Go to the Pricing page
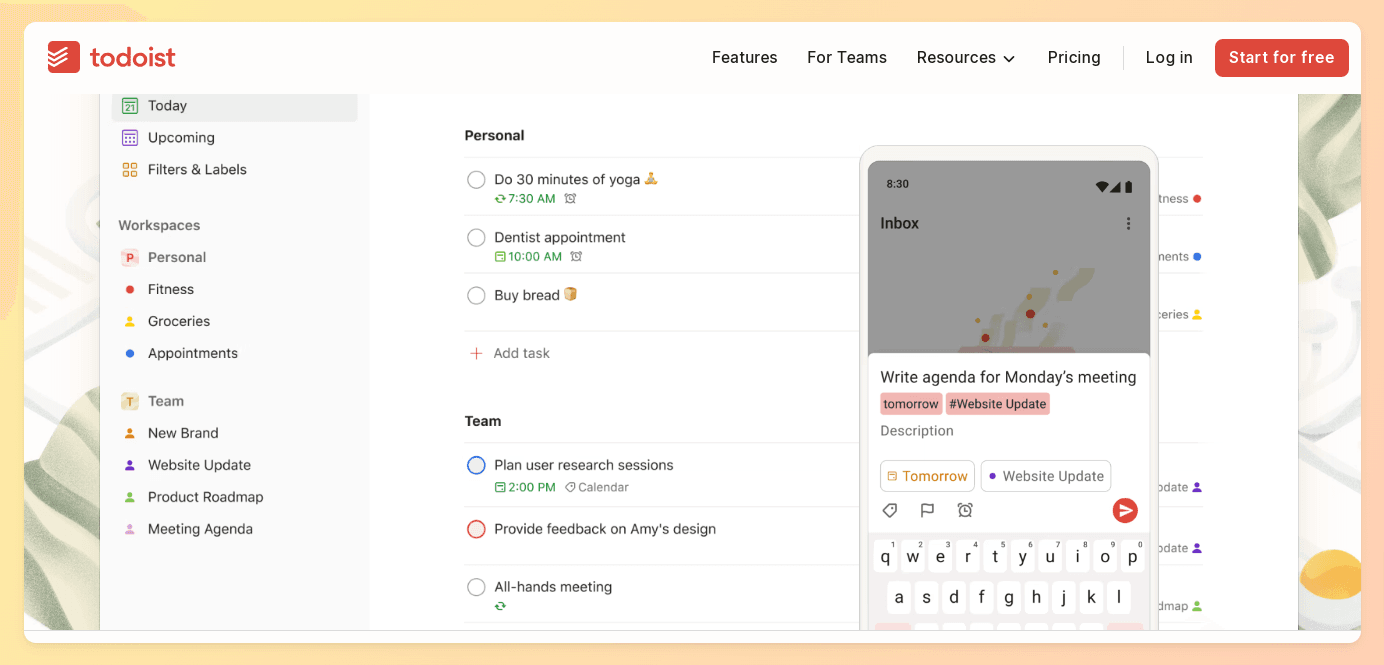 click(x=1074, y=58)
